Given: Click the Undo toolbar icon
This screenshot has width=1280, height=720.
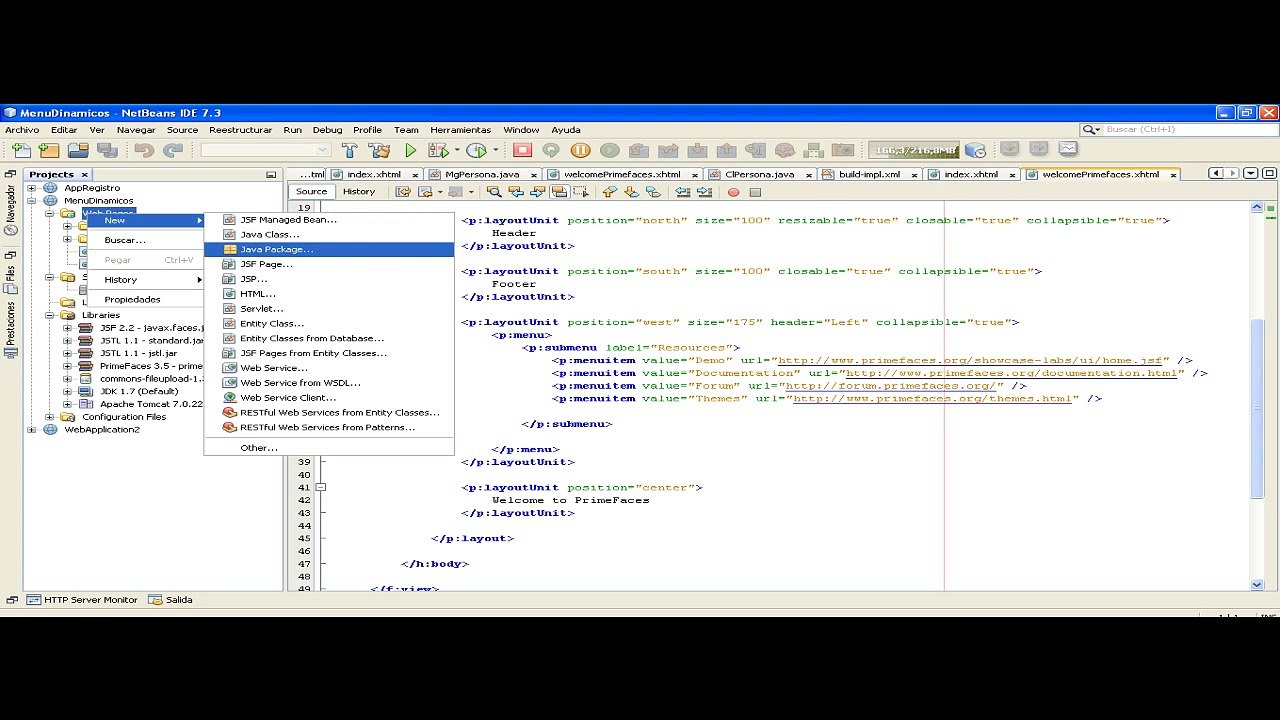Looking at the screenshot, I should [145, 150].
